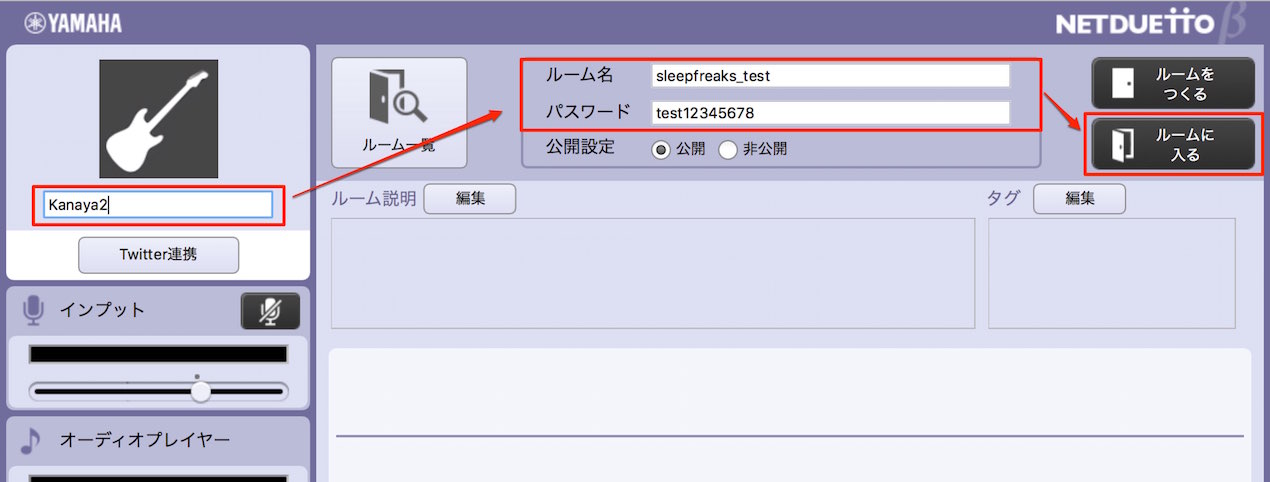Select the 非公開 radio button
The image size is (1270, 482).
click(x=728, y=149)
